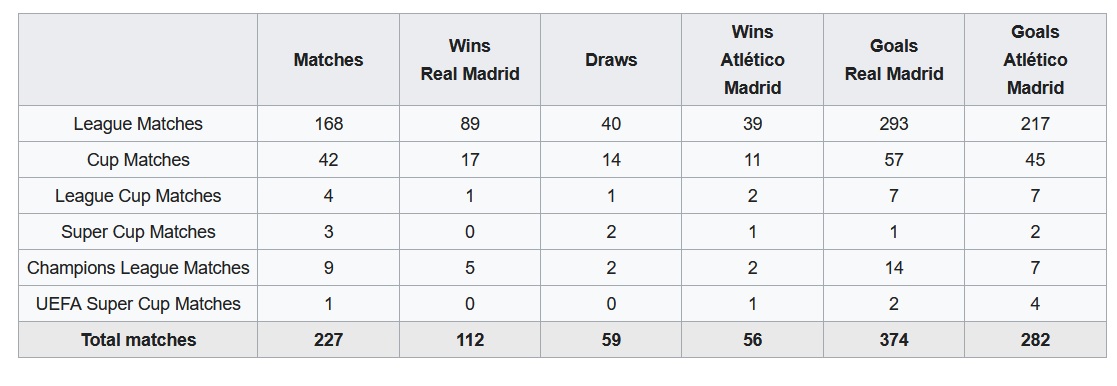The height and width of the screenshot is (386, 1117).
Task: Select UEFA Super Cup Matches label
Action: pos(138,304)
